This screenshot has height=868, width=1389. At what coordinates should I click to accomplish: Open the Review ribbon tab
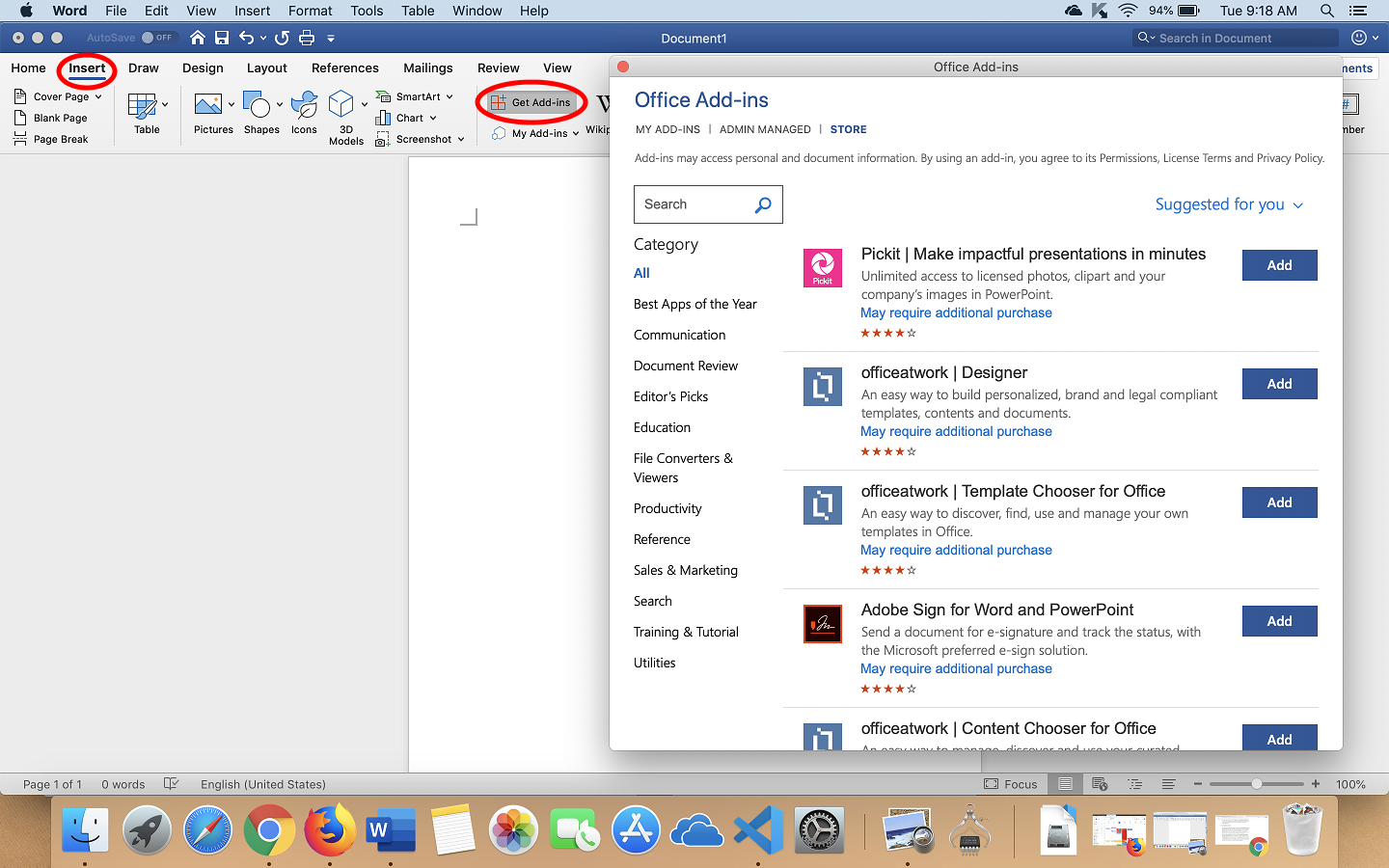(x=499, y=68)
